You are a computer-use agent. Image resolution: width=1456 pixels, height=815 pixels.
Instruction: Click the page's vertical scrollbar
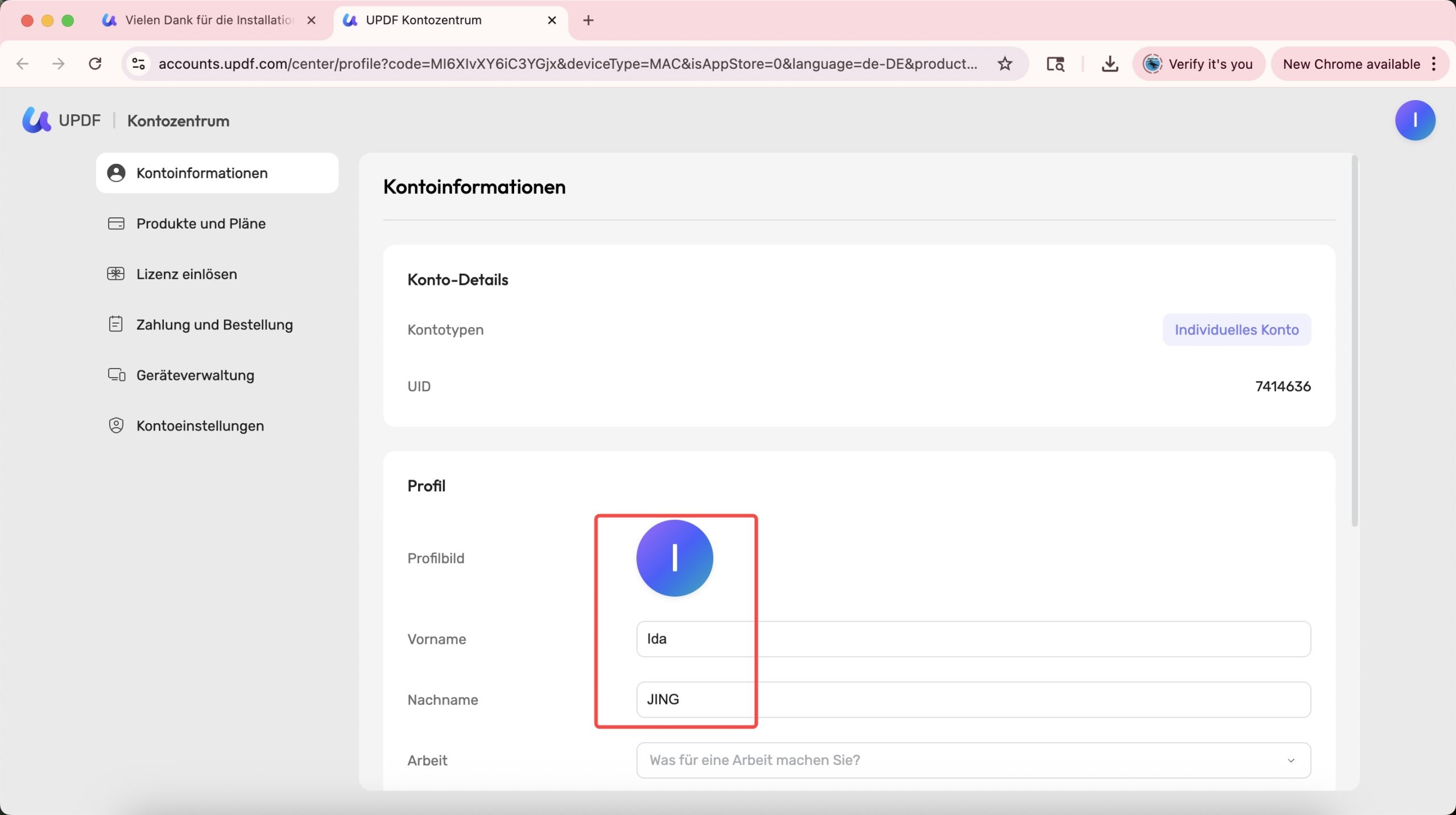(x=1354, y=341)
